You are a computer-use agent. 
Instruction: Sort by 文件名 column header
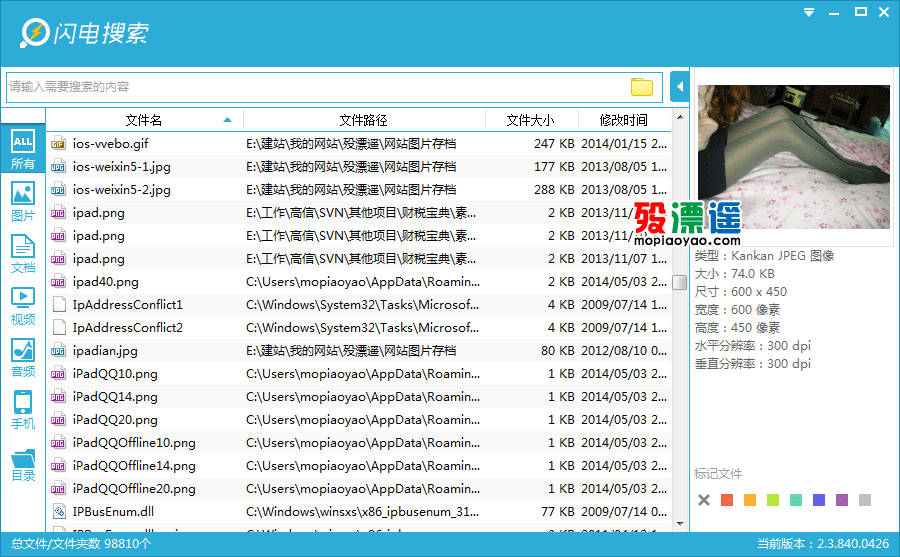[x=143, y=120]
